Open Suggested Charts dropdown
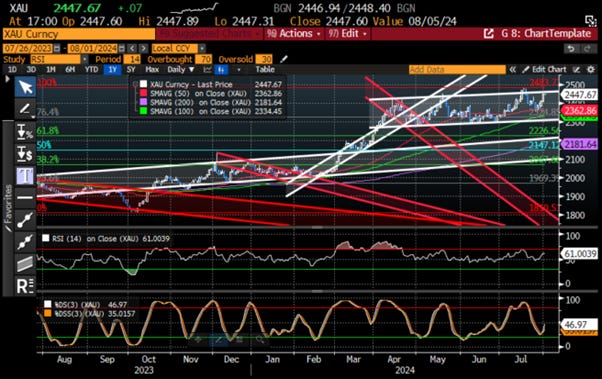 point(210,34)
